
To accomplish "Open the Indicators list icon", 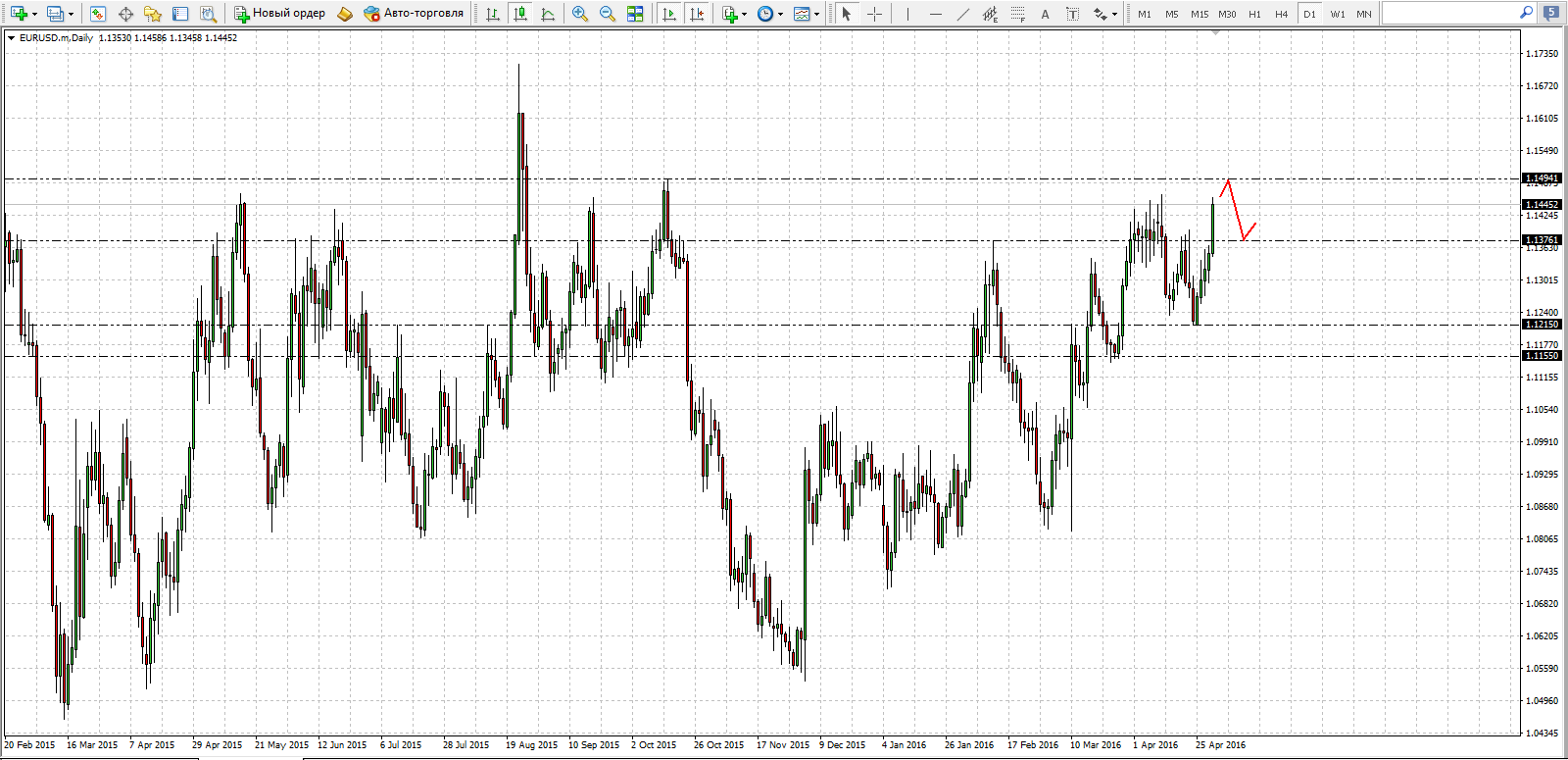I will (x=729, y=14).
